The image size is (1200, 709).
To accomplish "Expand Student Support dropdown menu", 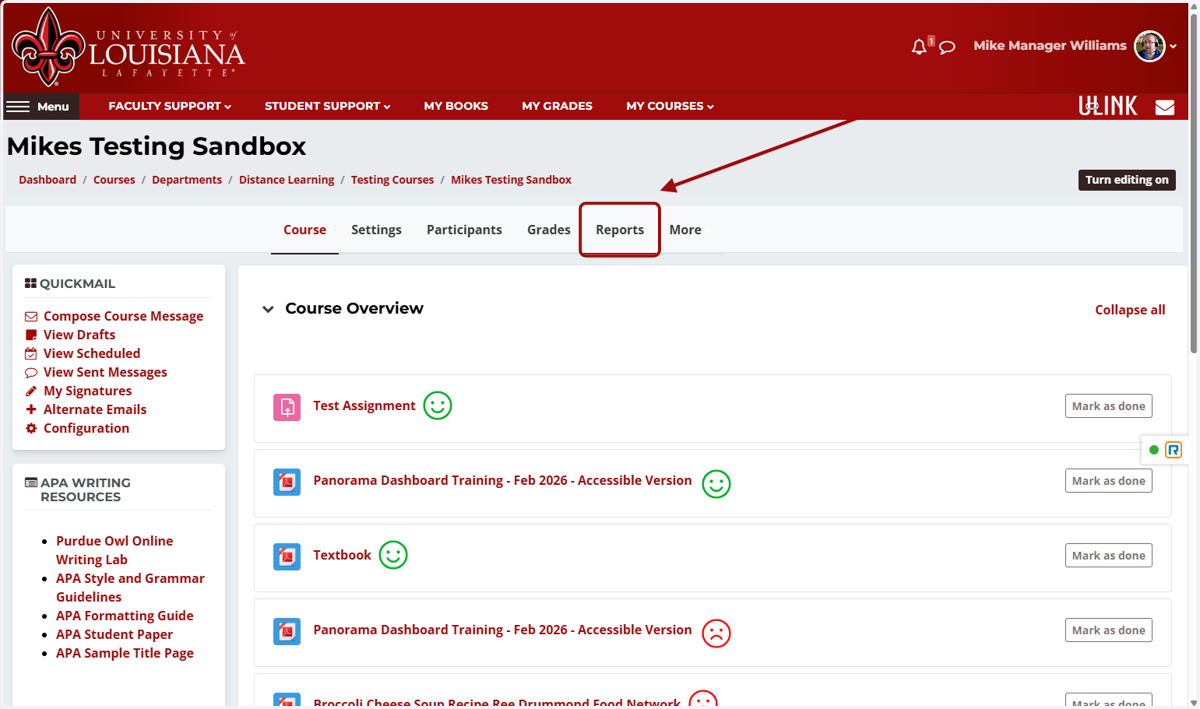I will tap(327, 106).
